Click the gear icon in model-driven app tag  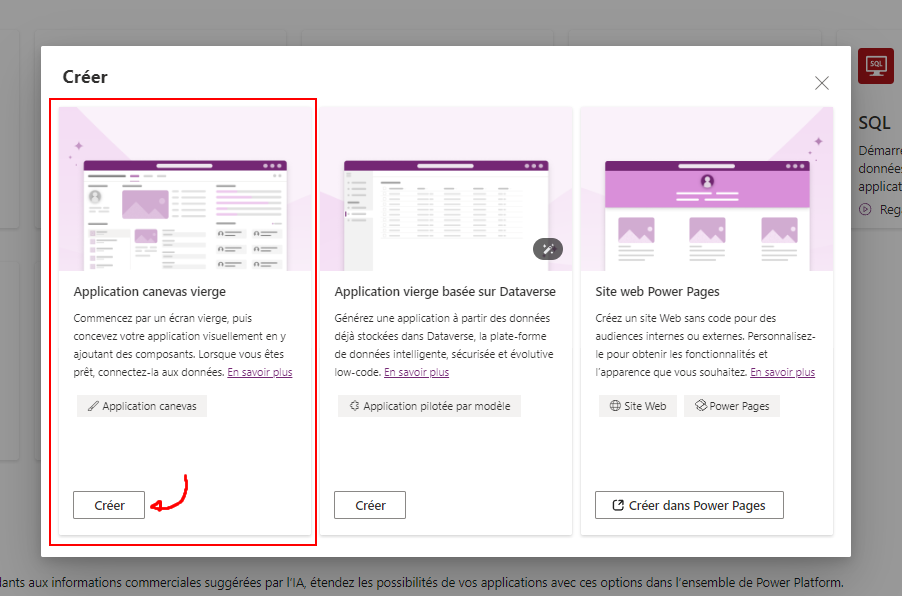[354, 406]
